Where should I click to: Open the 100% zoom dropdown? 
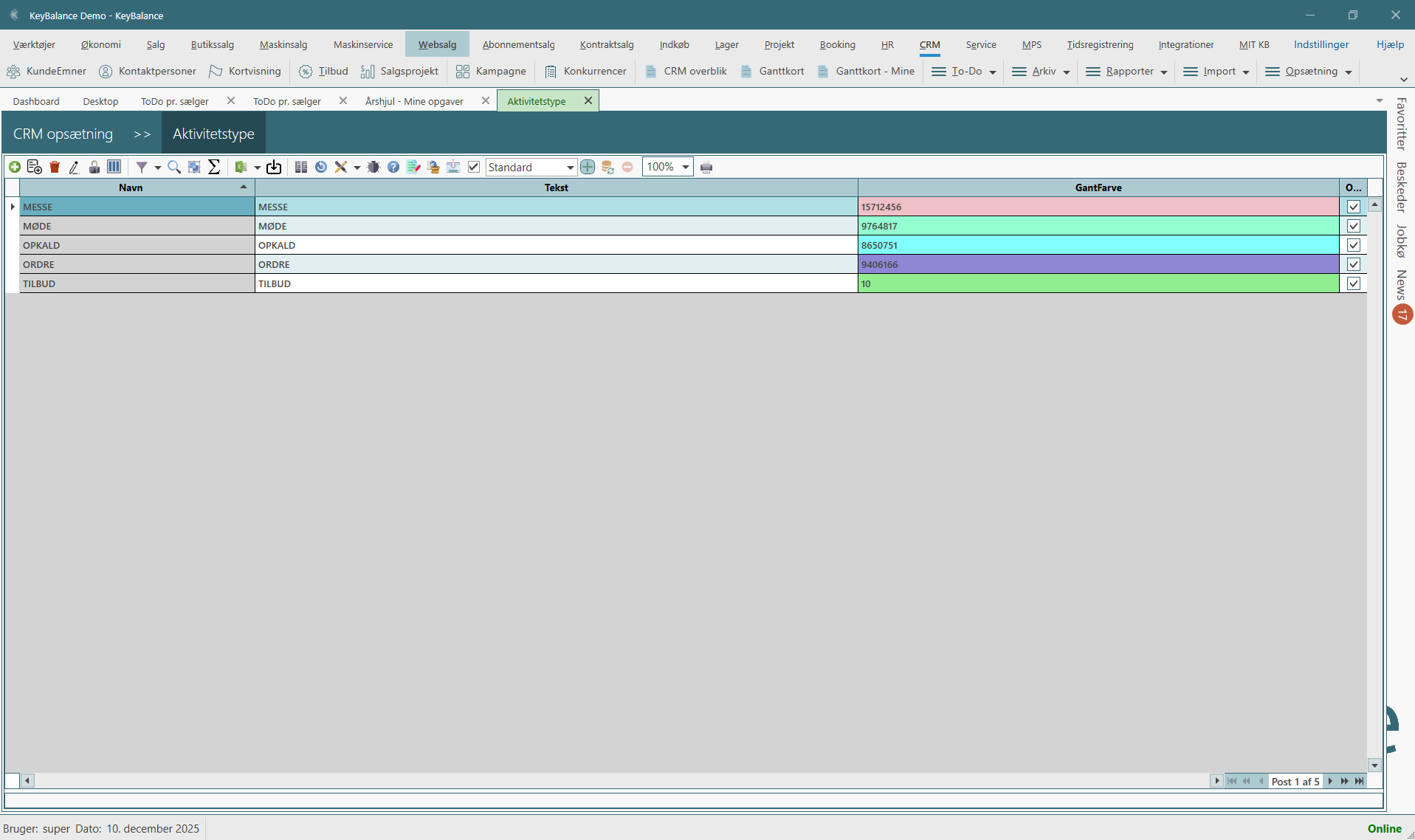pos(685,168)
